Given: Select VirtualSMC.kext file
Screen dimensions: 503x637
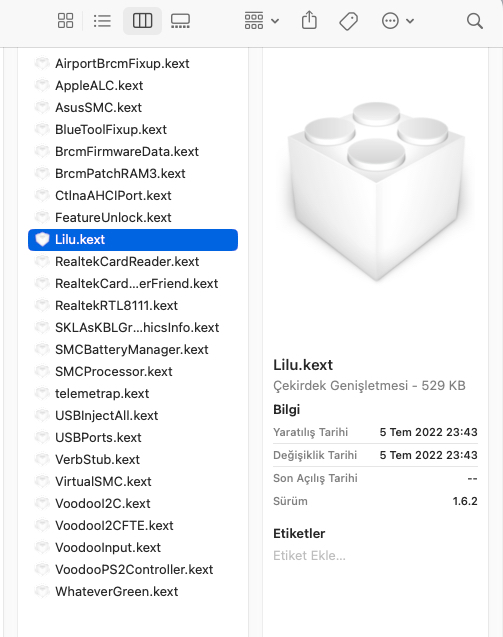Looking at the screenshot, I should pyautogui.click(x=133, y=481).
